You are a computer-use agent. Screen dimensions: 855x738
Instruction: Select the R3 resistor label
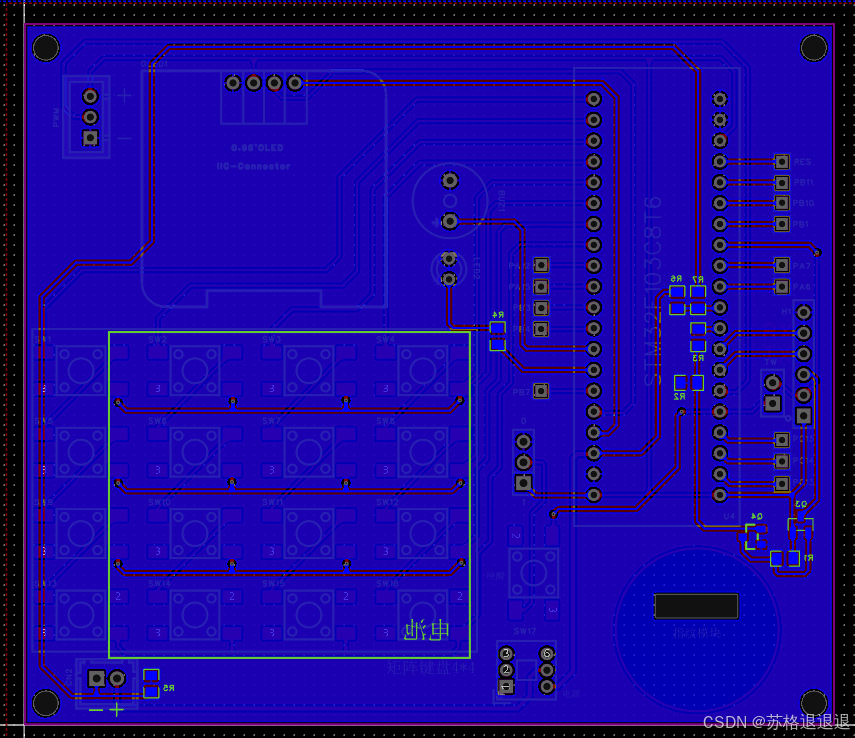coord(698,358)
